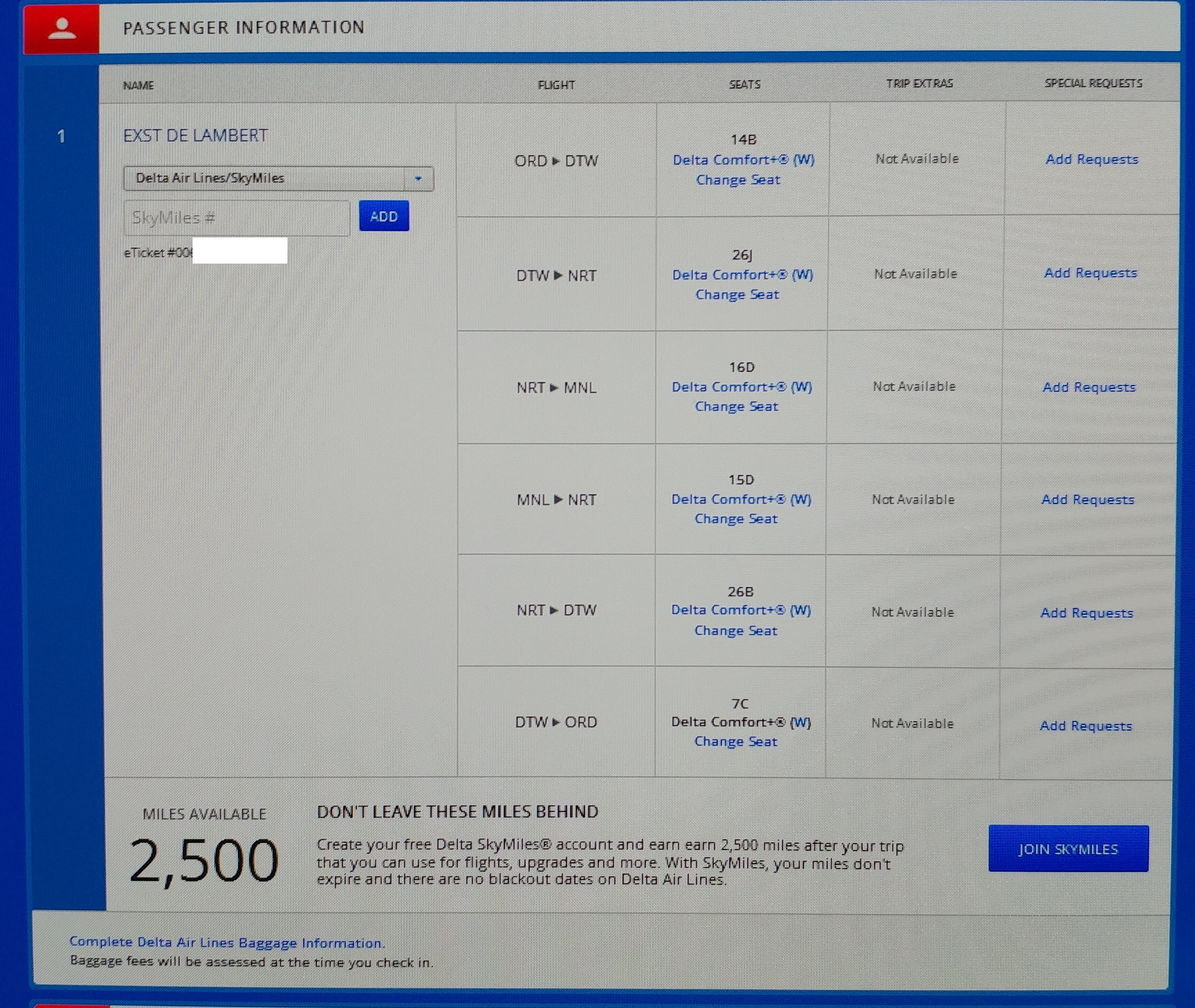This screenshot has width=1195, height=1008.
Task: Add Requests for the NRT to DTW flight
Action: click(1087, 613)
